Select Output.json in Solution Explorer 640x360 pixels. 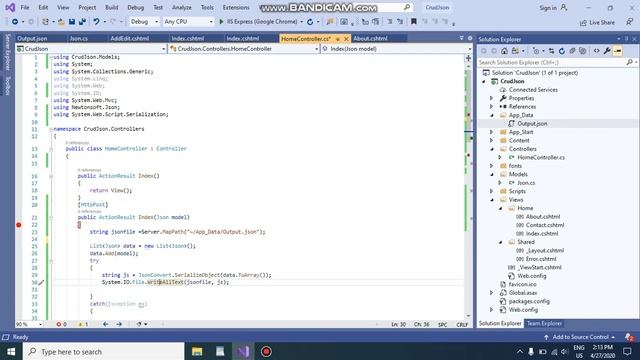click(532, 124)
